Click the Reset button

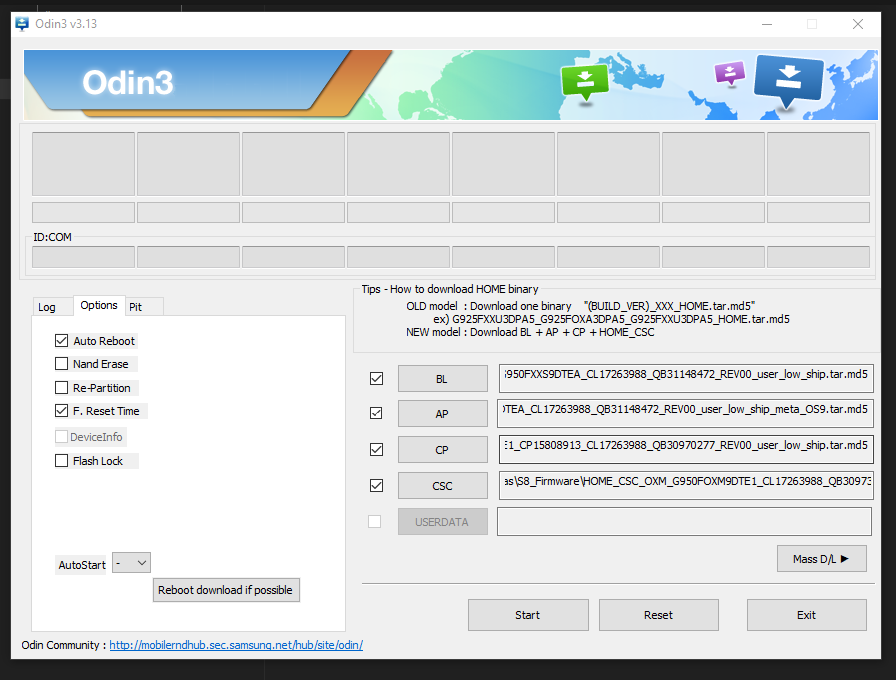click(x=659, y=615)
